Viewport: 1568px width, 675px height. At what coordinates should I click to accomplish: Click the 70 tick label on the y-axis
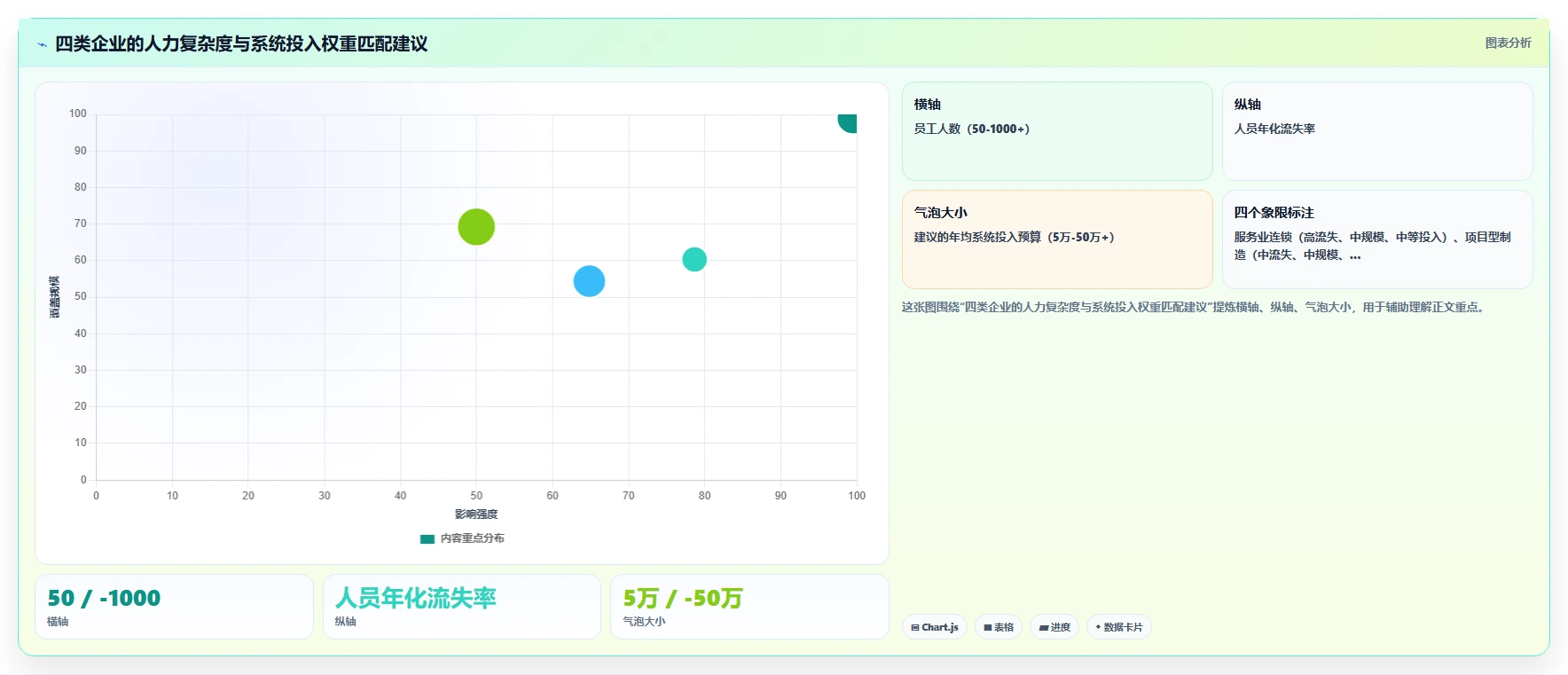81,224
